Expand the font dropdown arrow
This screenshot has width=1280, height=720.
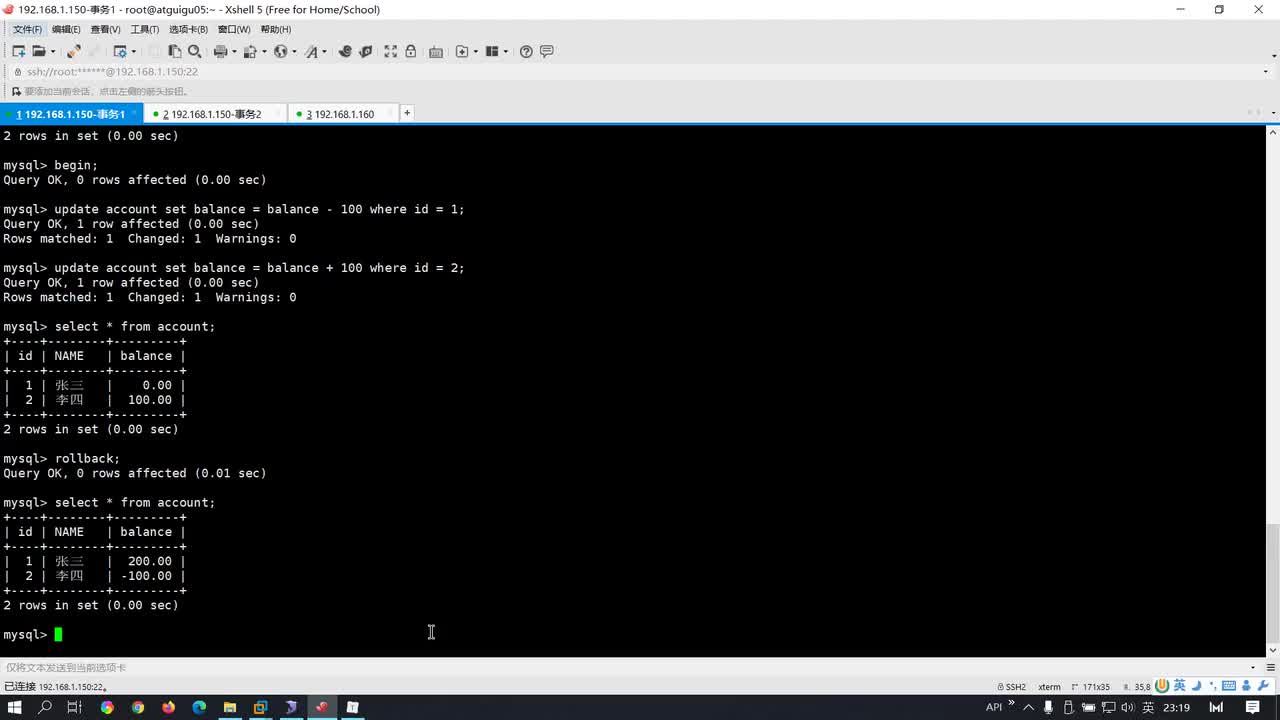324,52
